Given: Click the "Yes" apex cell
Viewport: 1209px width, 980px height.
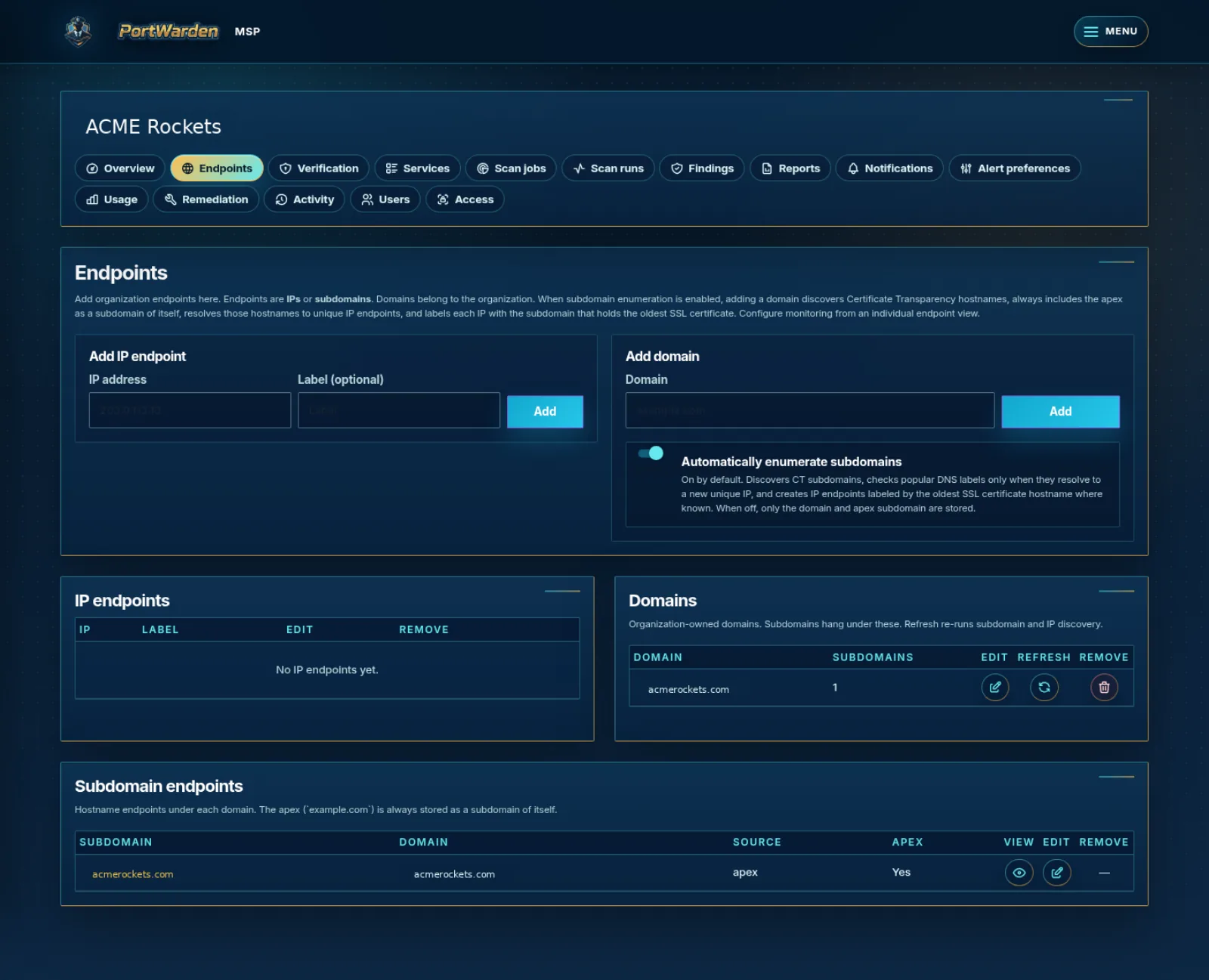Looking at the screenshot, I should (x=901, y=872).
